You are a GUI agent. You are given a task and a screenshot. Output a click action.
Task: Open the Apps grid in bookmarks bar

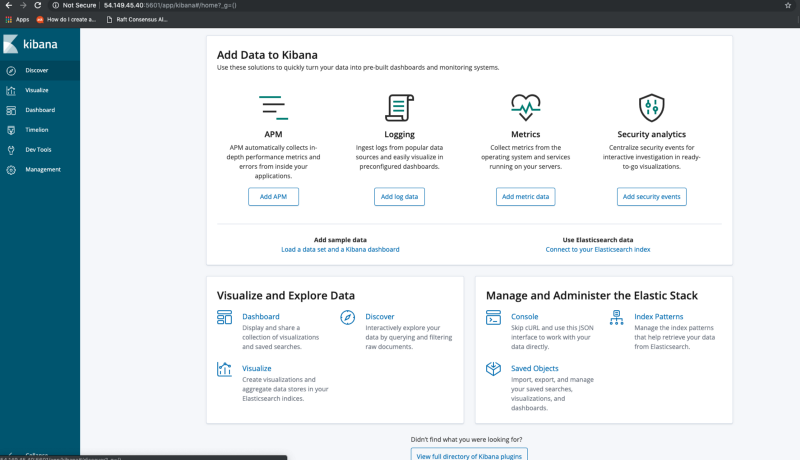click(17, 19)
